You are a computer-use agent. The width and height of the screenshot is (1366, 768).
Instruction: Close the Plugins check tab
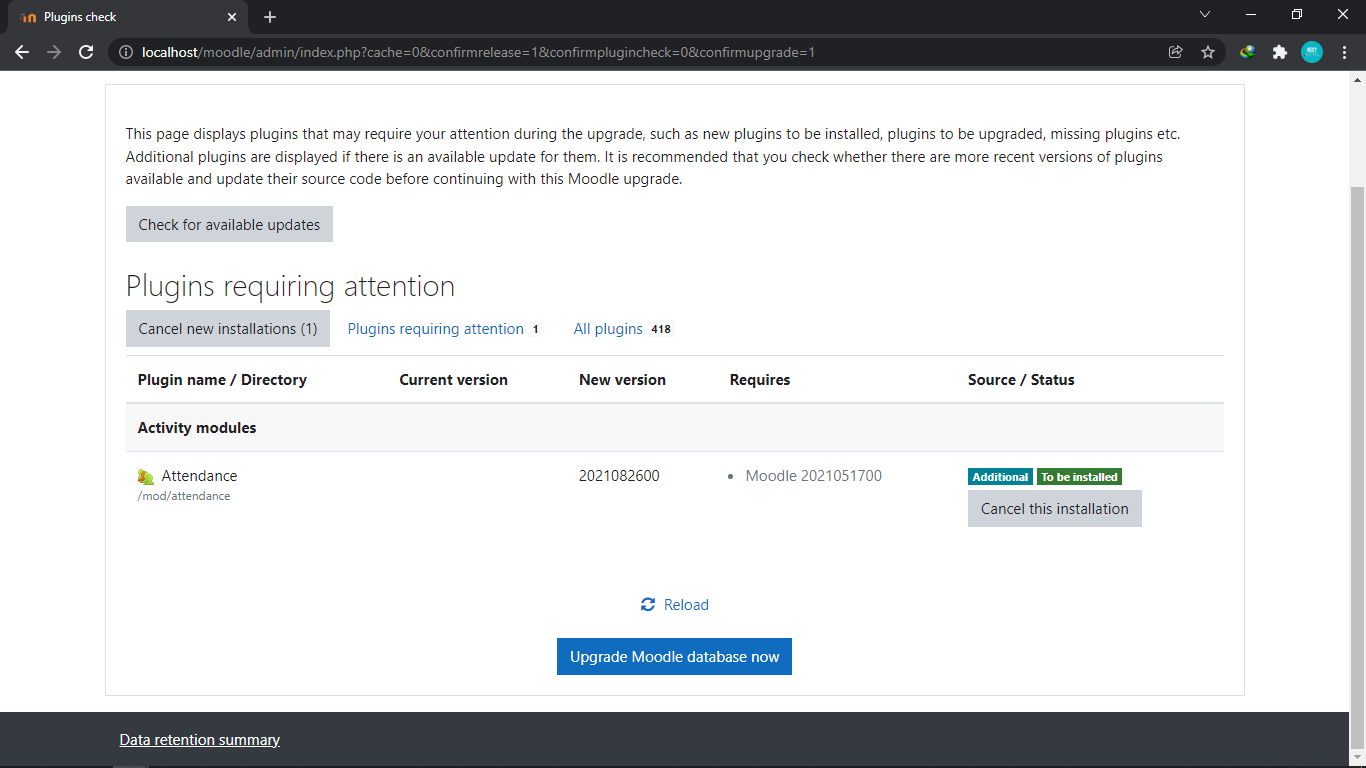coord(232,17)
